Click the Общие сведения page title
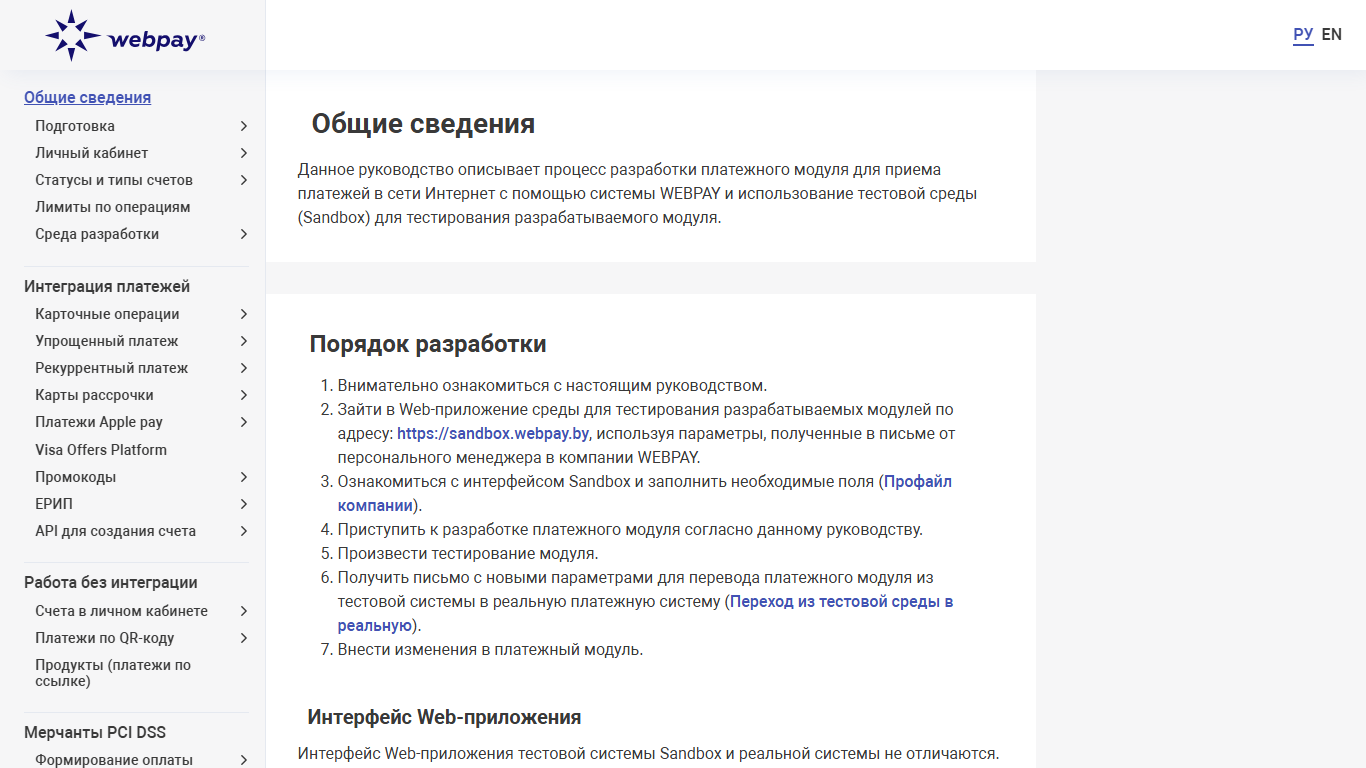1366x768 pixels. (x=423, y=124)
